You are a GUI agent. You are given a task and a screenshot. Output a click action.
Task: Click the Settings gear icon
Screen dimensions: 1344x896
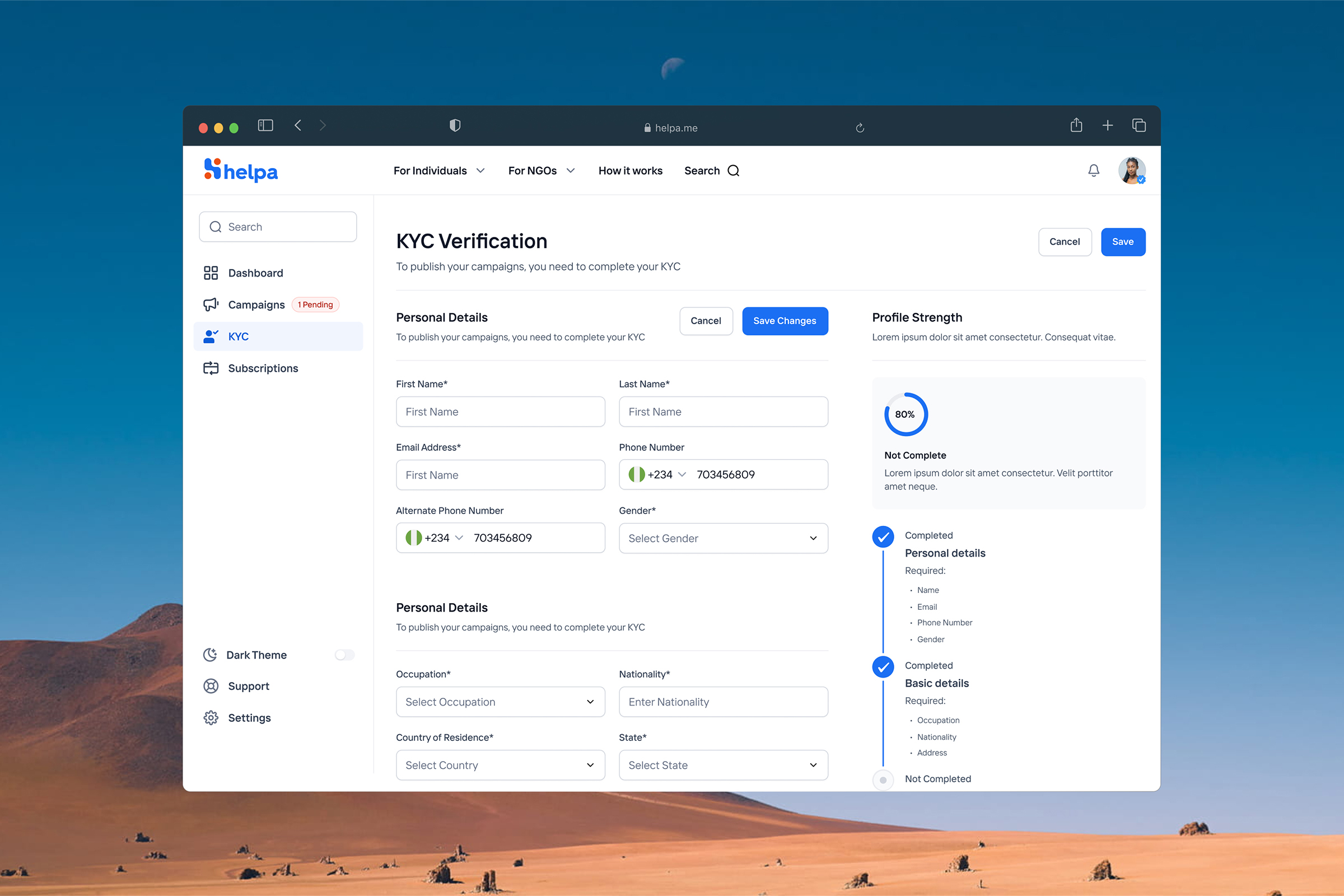pos(211,718)
